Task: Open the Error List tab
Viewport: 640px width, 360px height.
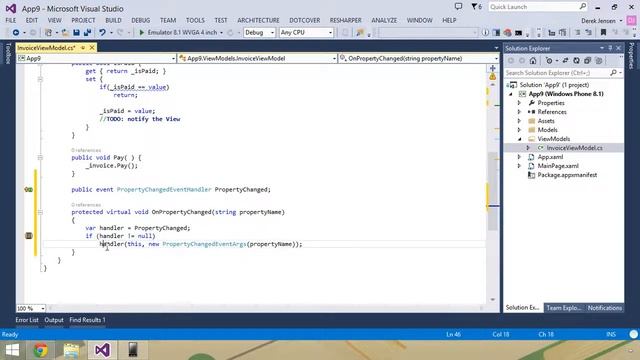Action: 27,320
